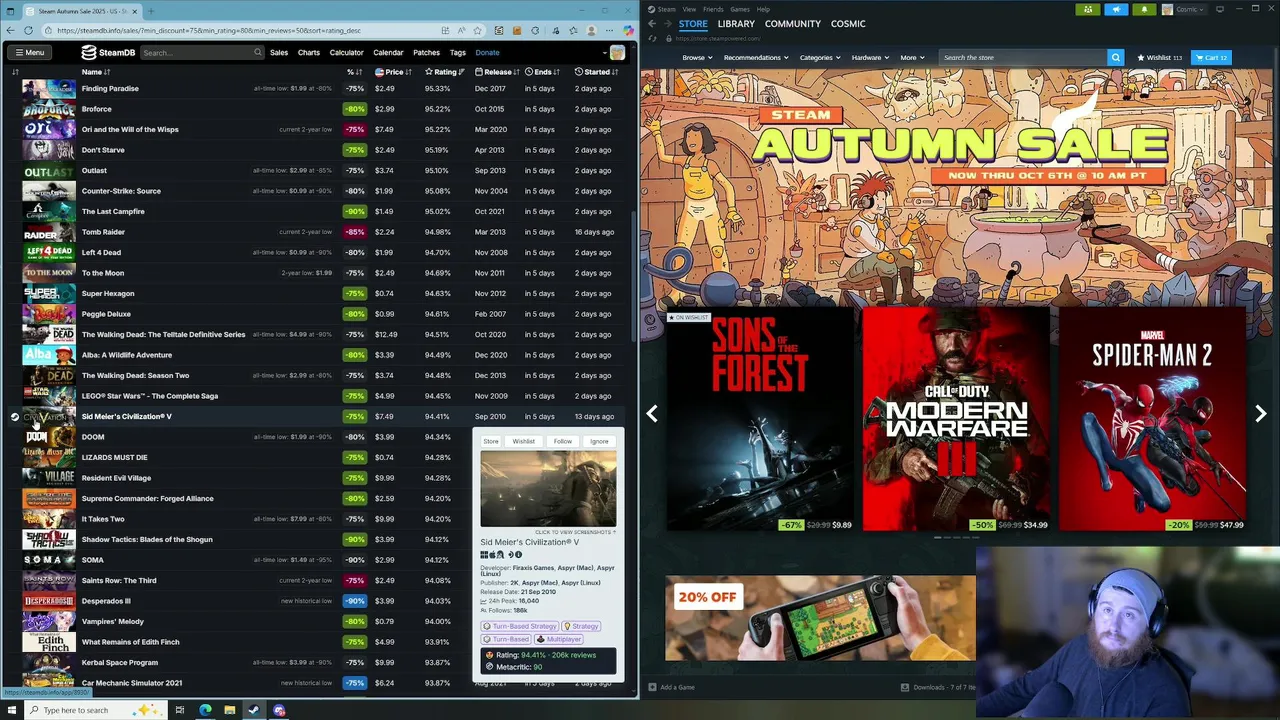Open Tags in SteamDB navigation
Viewport: 1280px width, 720px height.
458,52
